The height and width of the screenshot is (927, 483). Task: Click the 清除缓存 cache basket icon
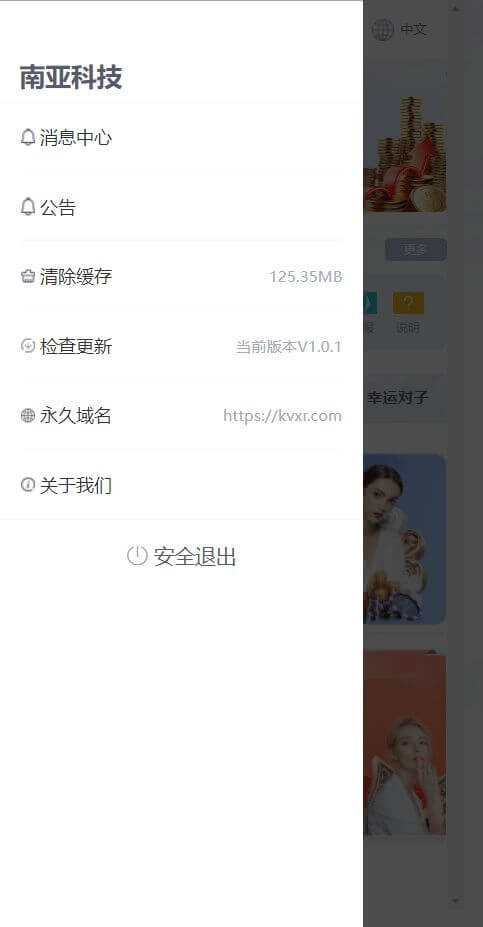click(x=28, y=276)
